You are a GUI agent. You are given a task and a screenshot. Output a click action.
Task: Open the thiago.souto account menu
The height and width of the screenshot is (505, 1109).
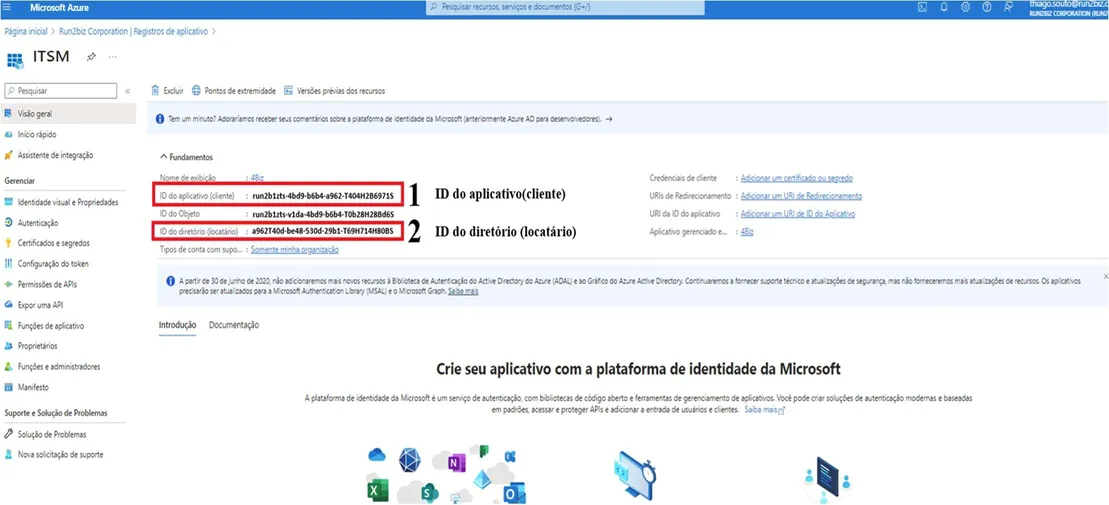1068,8
